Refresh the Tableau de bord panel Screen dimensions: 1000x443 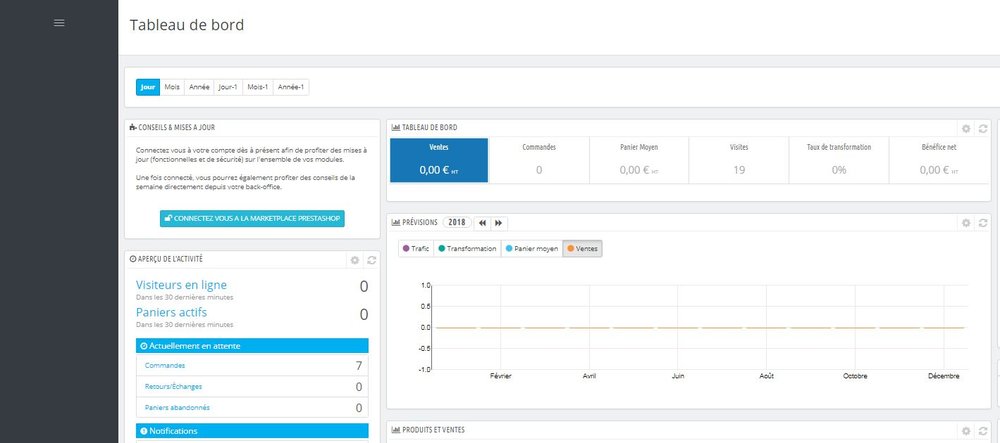tap(983, 129)
